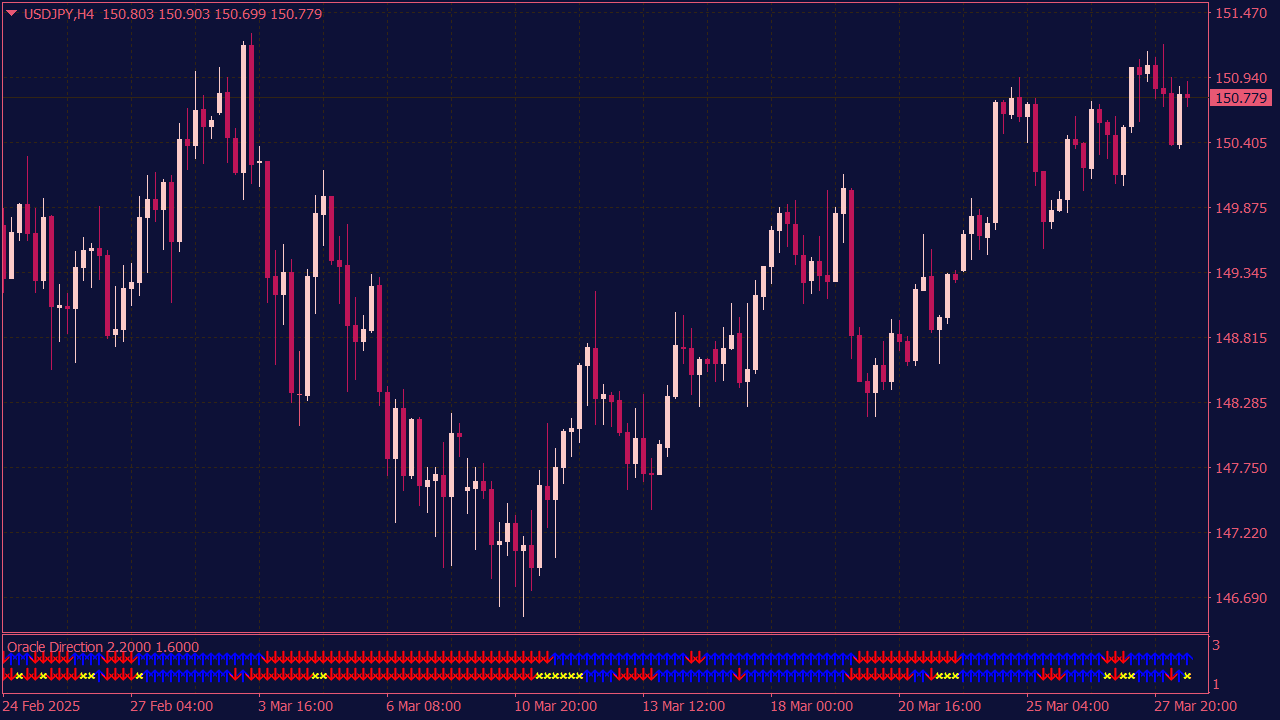Click the 20 Mar 16:00 time label

(x=939, y=706)
